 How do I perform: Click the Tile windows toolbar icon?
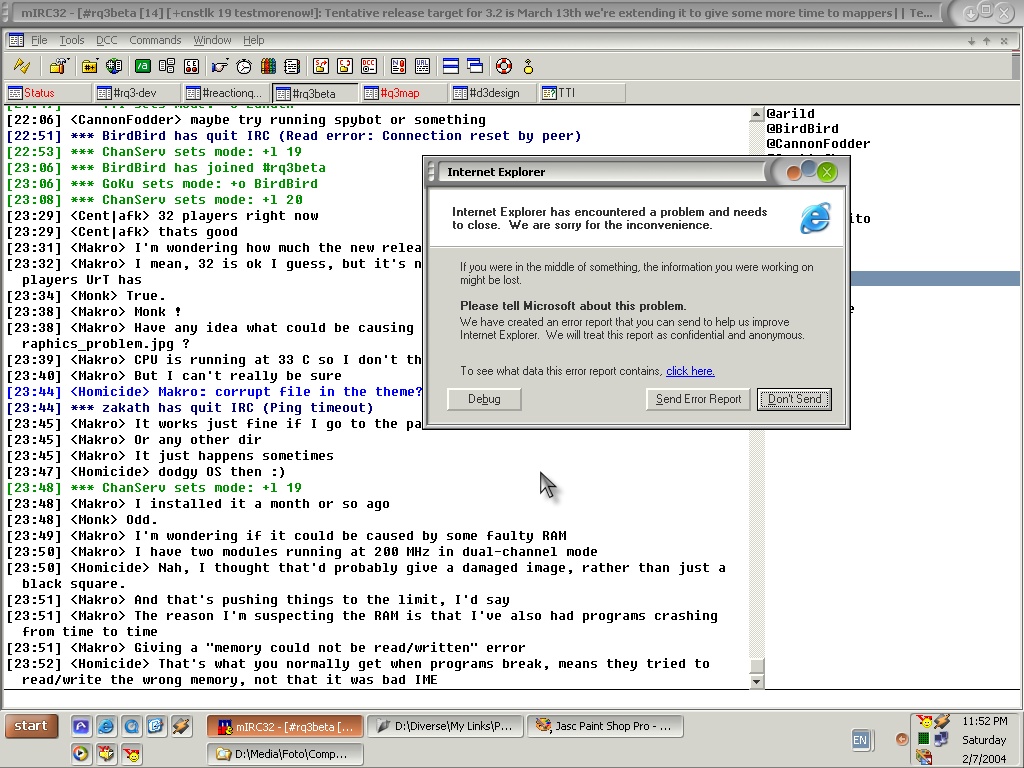point(451,67)
